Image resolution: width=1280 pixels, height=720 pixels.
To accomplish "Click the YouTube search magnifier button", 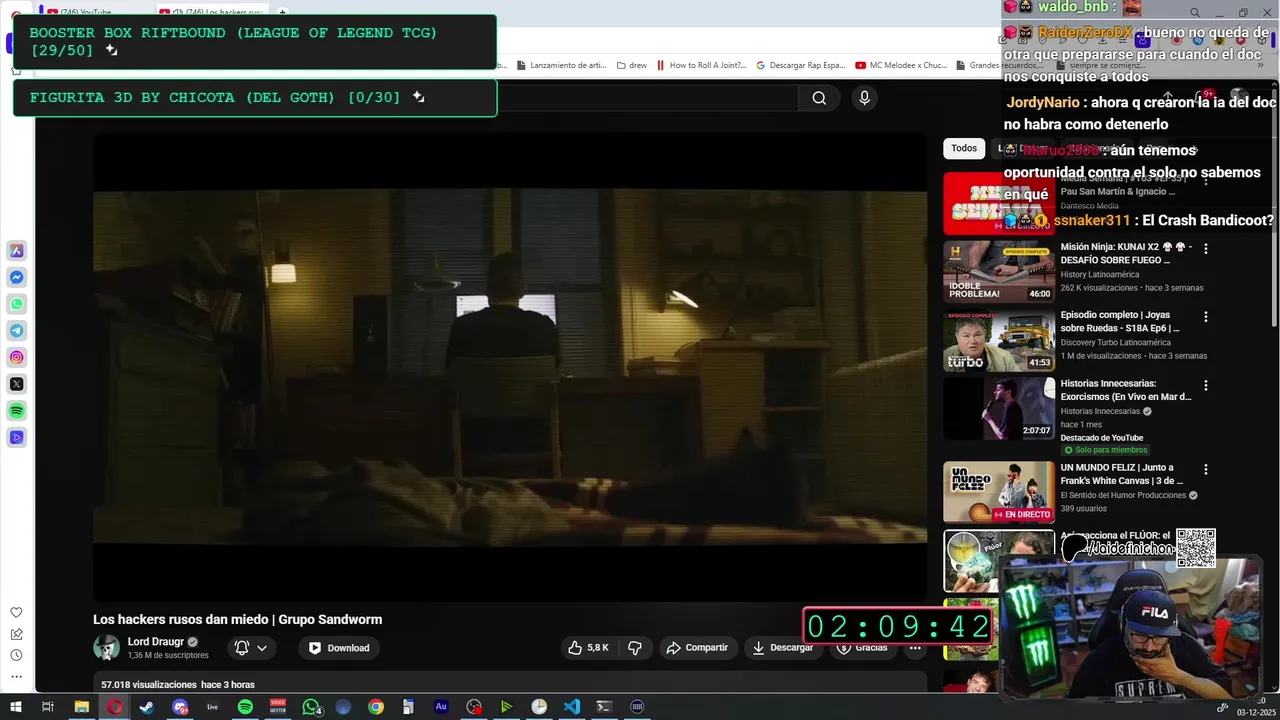I will point(819,98).
